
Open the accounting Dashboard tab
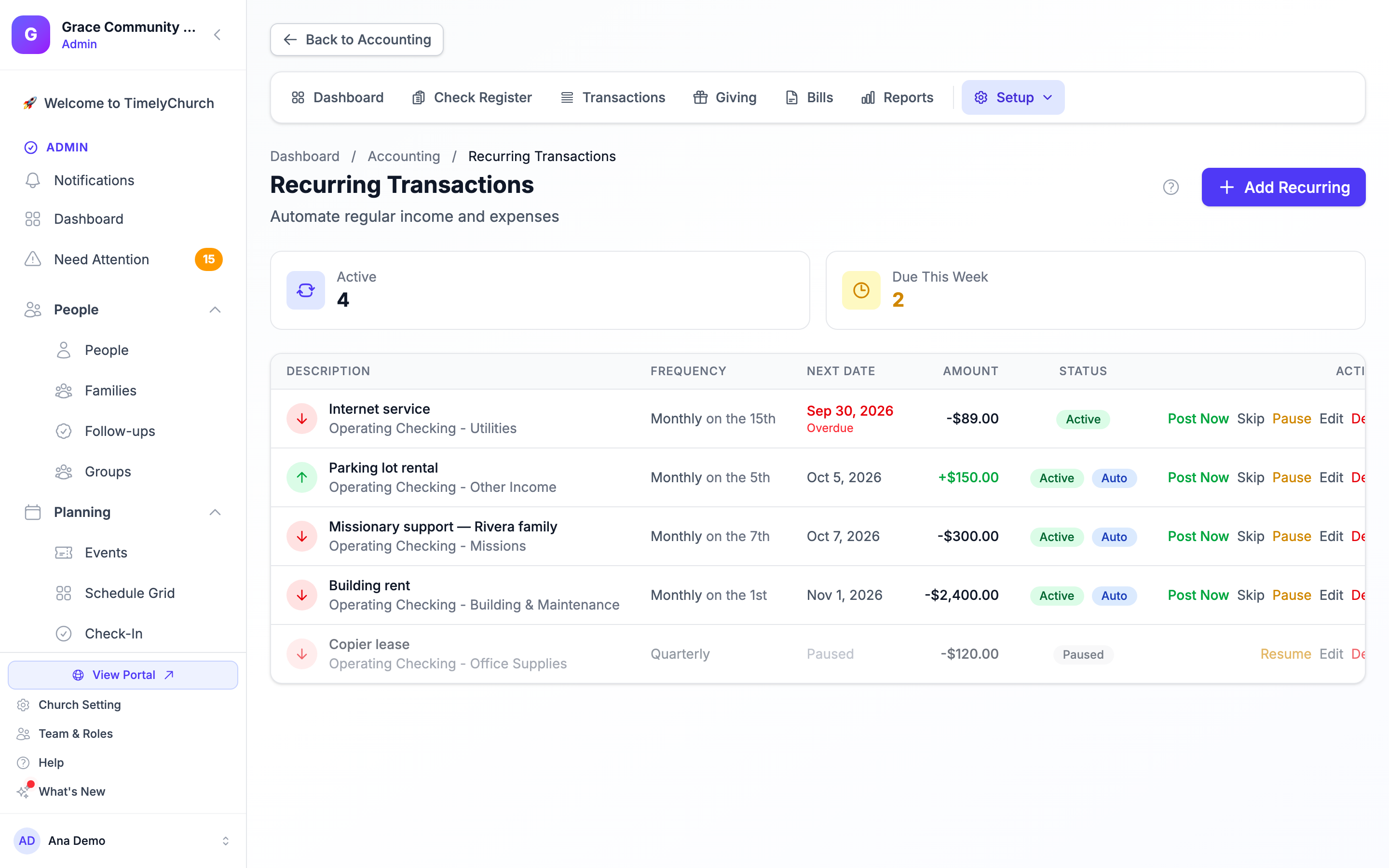(x=337, y=97)
